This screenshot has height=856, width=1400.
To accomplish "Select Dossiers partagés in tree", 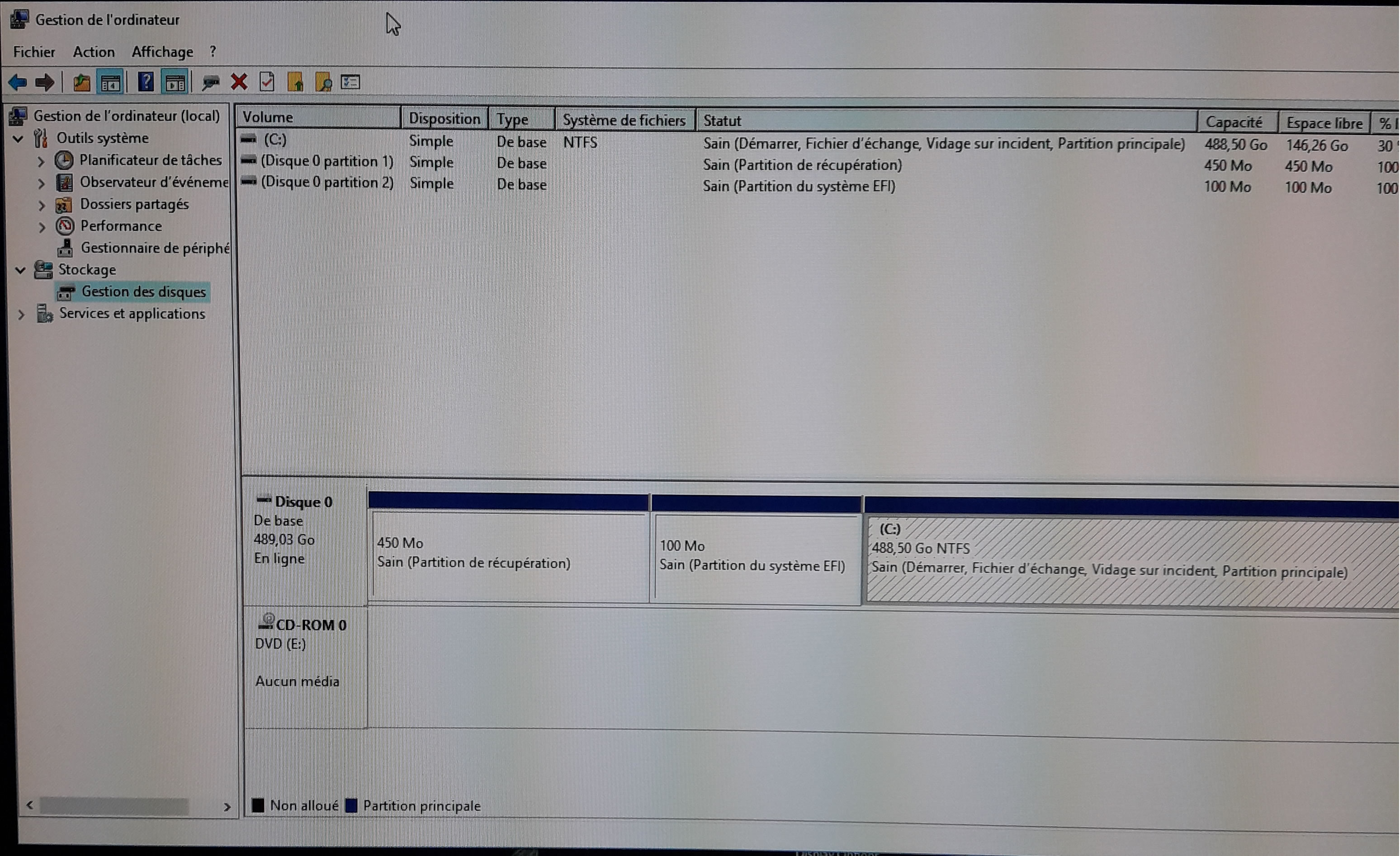I will click(134, 204).
